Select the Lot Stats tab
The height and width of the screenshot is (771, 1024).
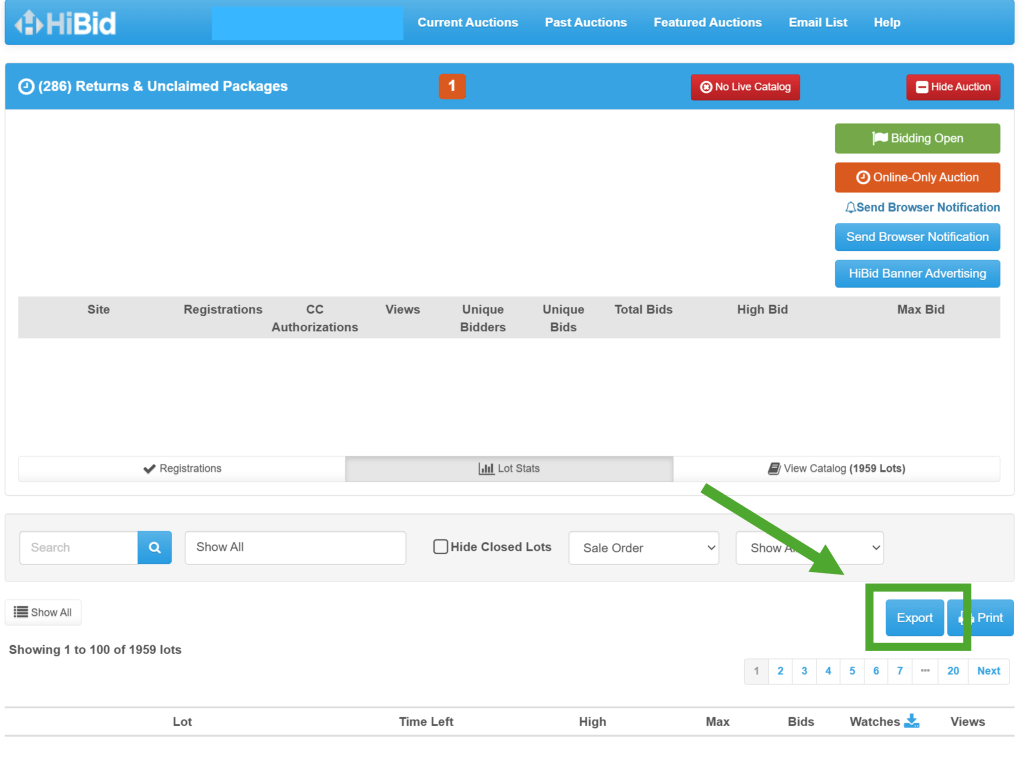(509, 469)
